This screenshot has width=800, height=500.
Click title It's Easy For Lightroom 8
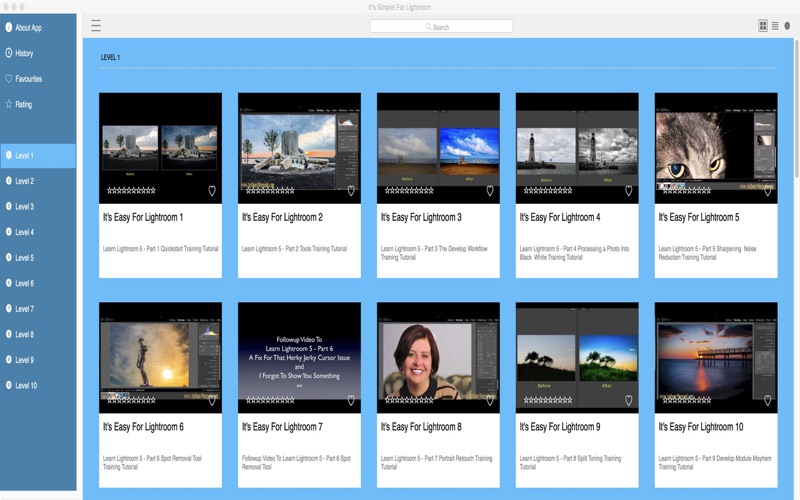[x=421, y=427]
